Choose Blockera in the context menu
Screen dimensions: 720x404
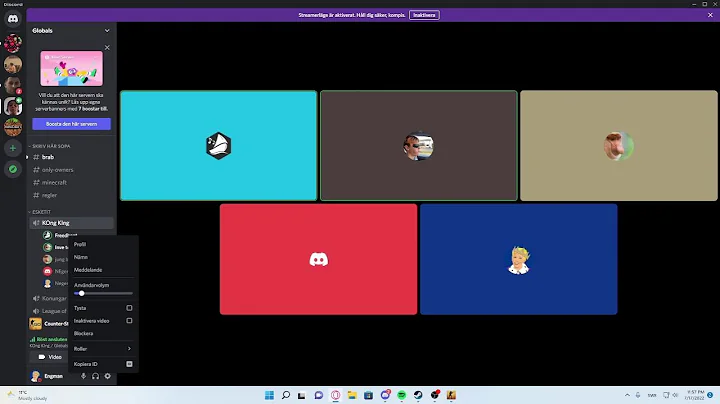(103, 333)
